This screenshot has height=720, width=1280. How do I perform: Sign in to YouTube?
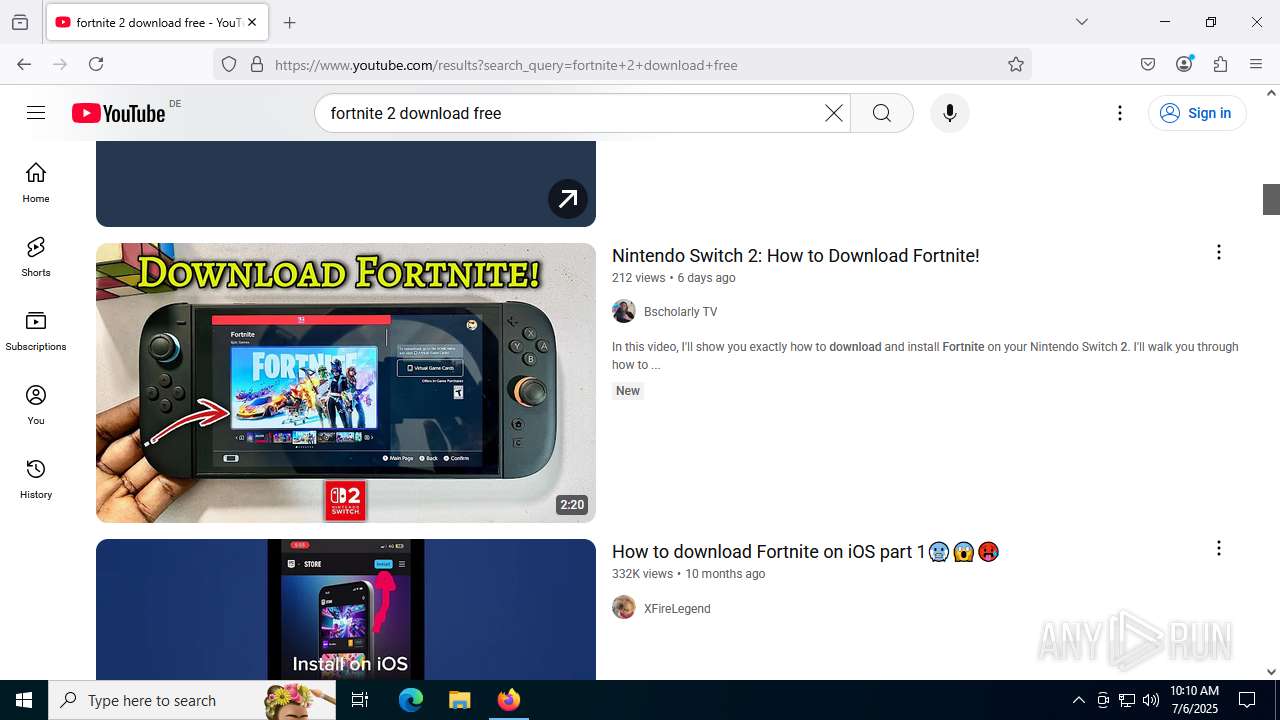point(1197,113)
